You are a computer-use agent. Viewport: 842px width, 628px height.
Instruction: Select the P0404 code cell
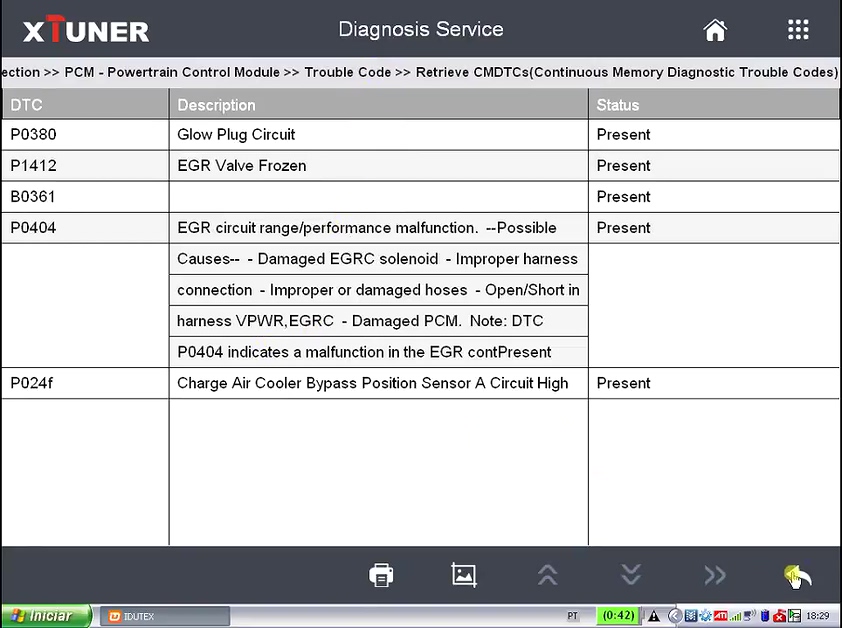[85, 228]
